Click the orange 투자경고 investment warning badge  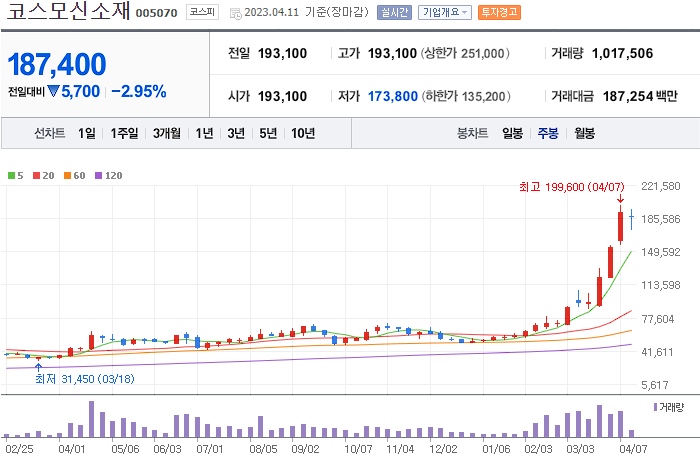pyautogui.click(x=499, y=13)
